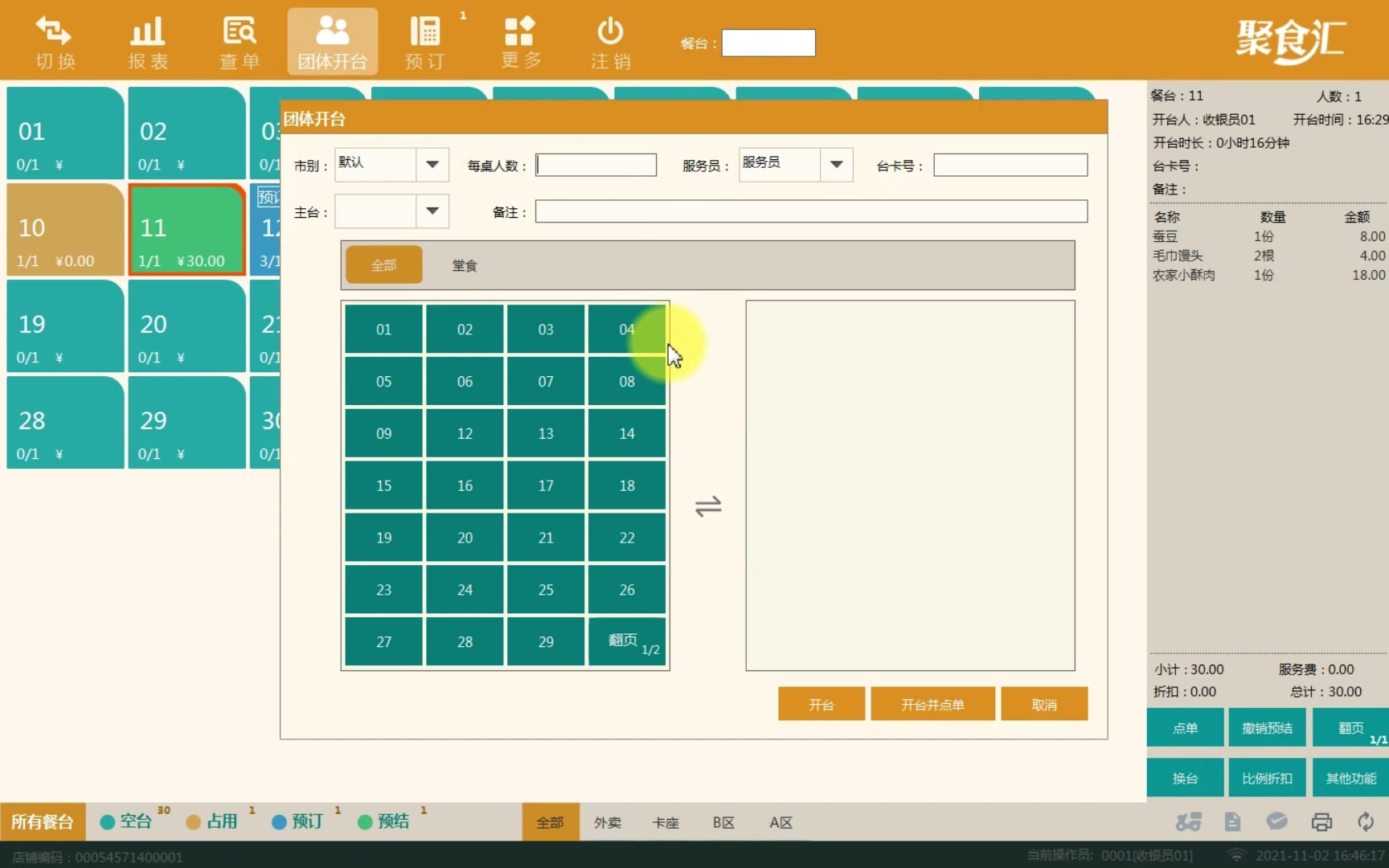The width and height of the screenshot is (1389, 868).
Task: Open the 更多 more icon
Action: click(x=520, y=42)
